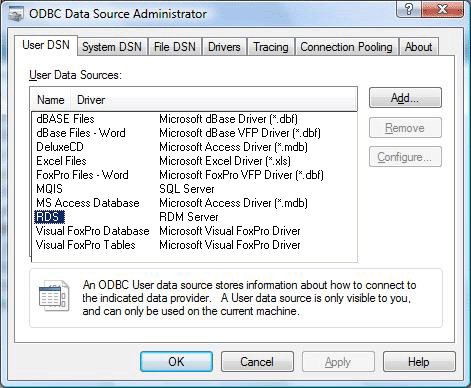Open the File DSN tab
Screen dimensions: 471x388
(175, 47)
